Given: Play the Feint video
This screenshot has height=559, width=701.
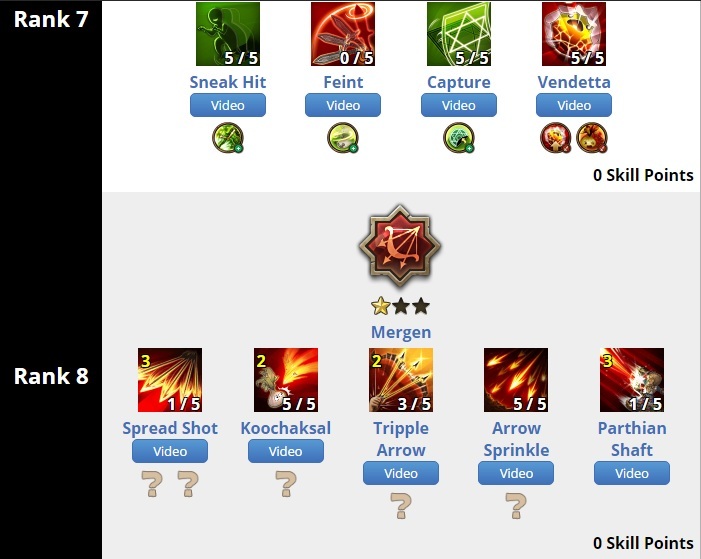Looking at the screenshot, I should coord(343,105).
